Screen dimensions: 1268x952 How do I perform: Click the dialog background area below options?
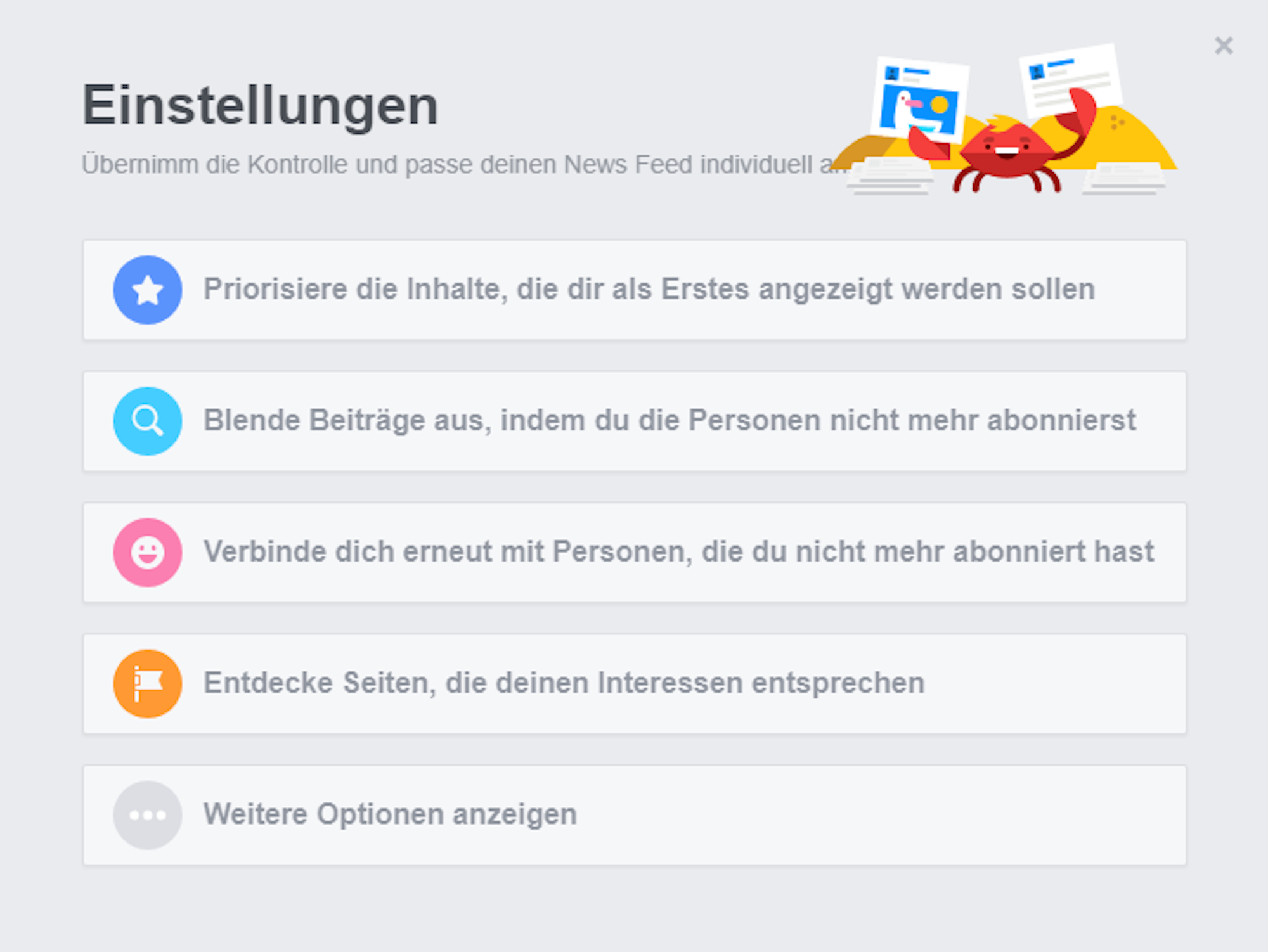[x=634, y=906]
